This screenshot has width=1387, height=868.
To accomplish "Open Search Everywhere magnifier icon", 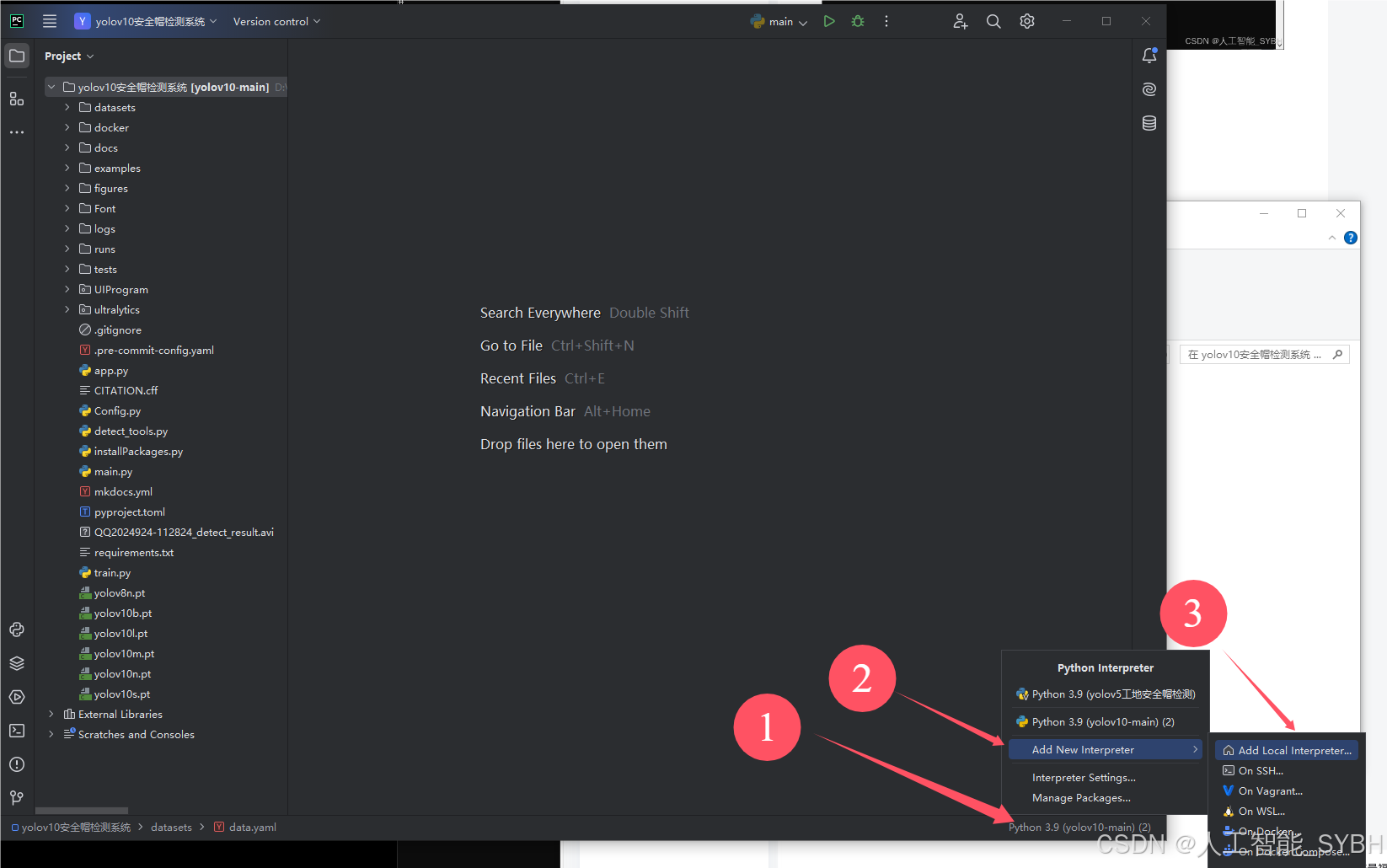I will 993,21.
